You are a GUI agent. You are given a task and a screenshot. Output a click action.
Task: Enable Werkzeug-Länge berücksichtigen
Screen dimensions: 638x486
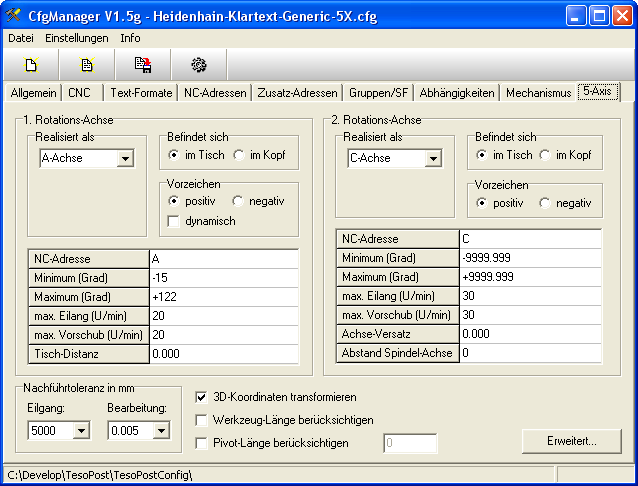(202, 420)
